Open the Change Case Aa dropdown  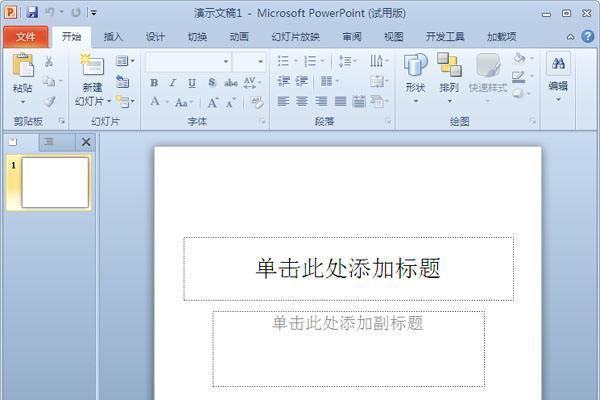point(184,103)
